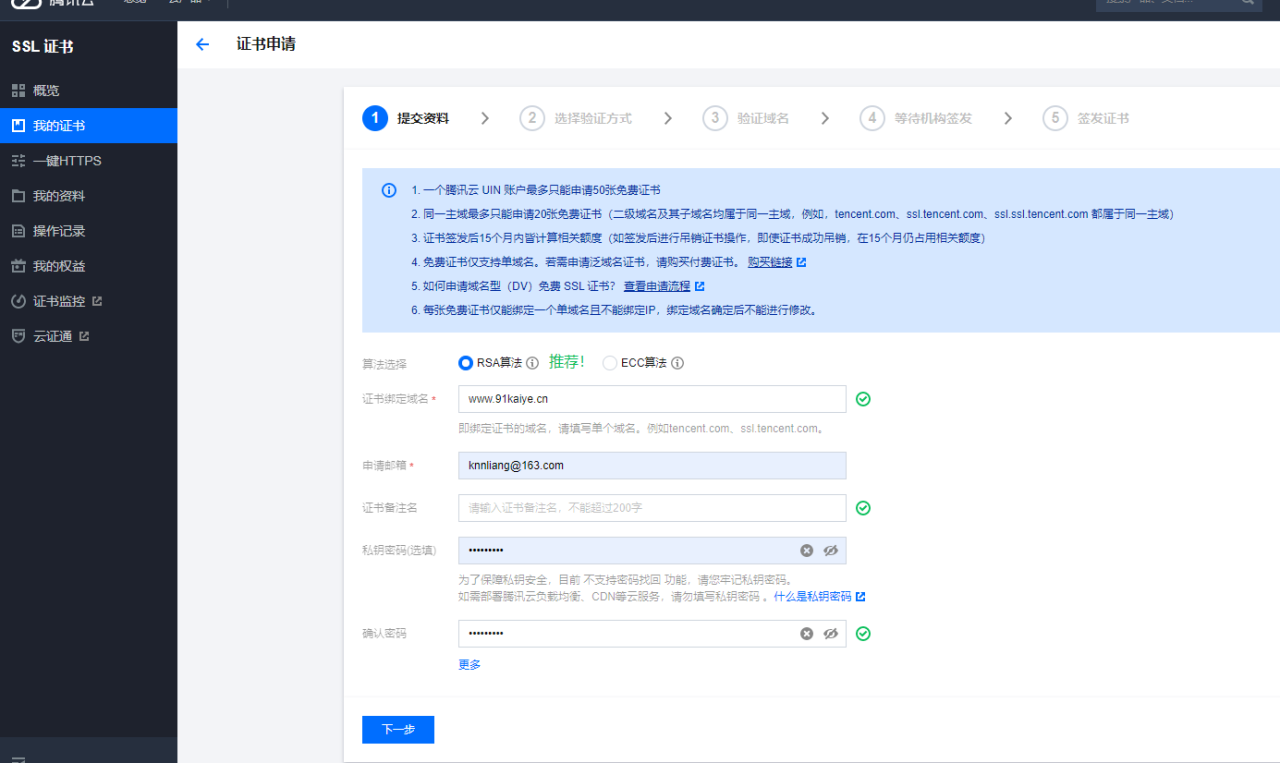Clear the 确认密码 field with the X icon
The width and height of the screenshot is (1280, 763).
point(806,634)
